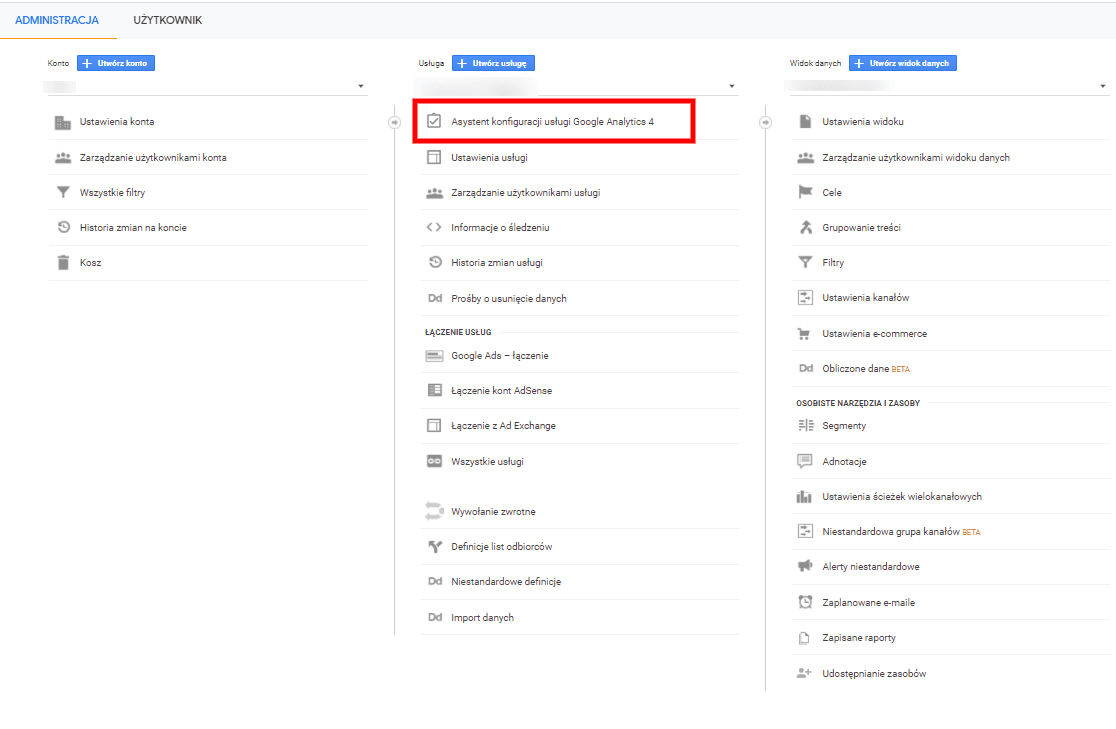Click the funnel icon beside Filtry in view column

(x=805, y=262)
